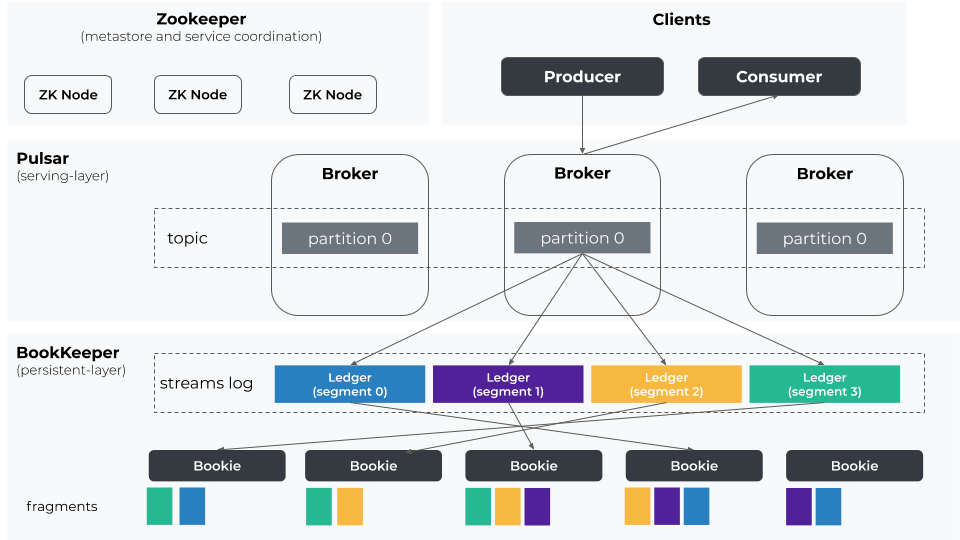Click the 'fragments' label

[62, 506]
